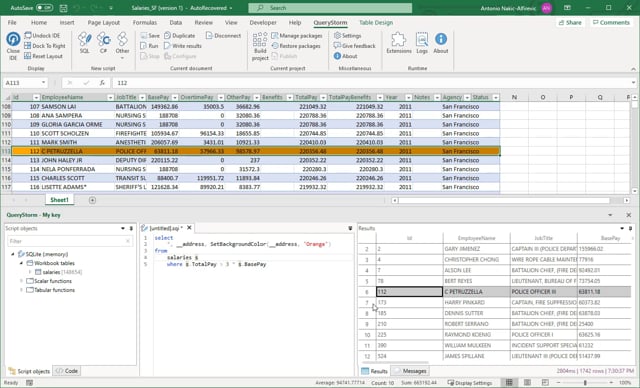The image size is (640, 388).
Task: Click Dock To Right button
Action: pos(44,46)
